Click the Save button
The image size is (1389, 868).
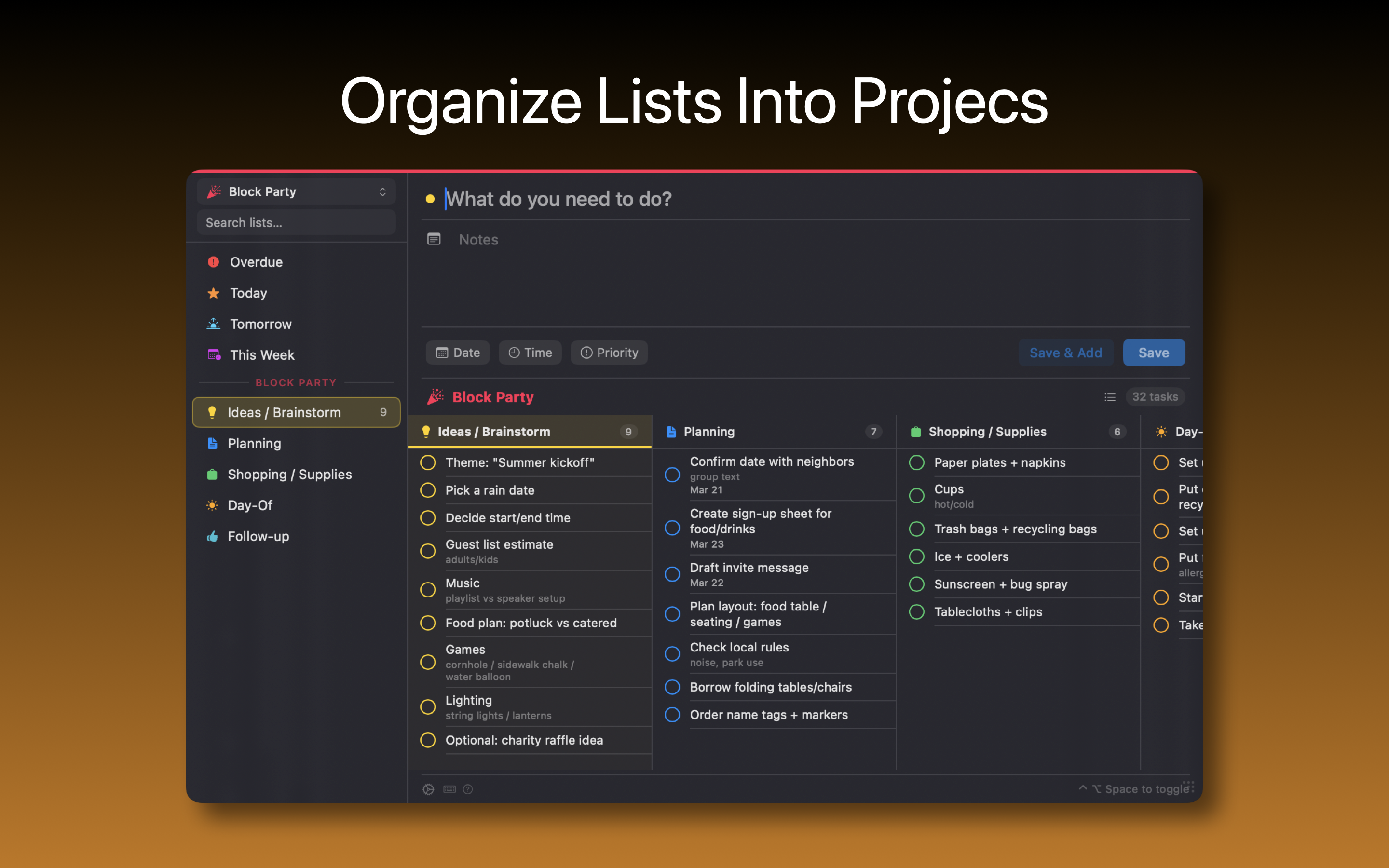click(x=1154, y=353)
